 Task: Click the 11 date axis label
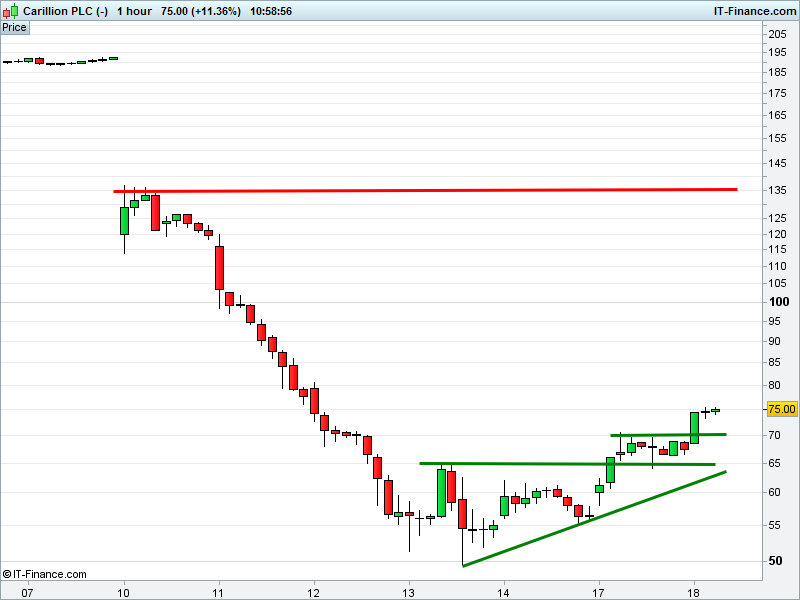(x=218, y=593)
